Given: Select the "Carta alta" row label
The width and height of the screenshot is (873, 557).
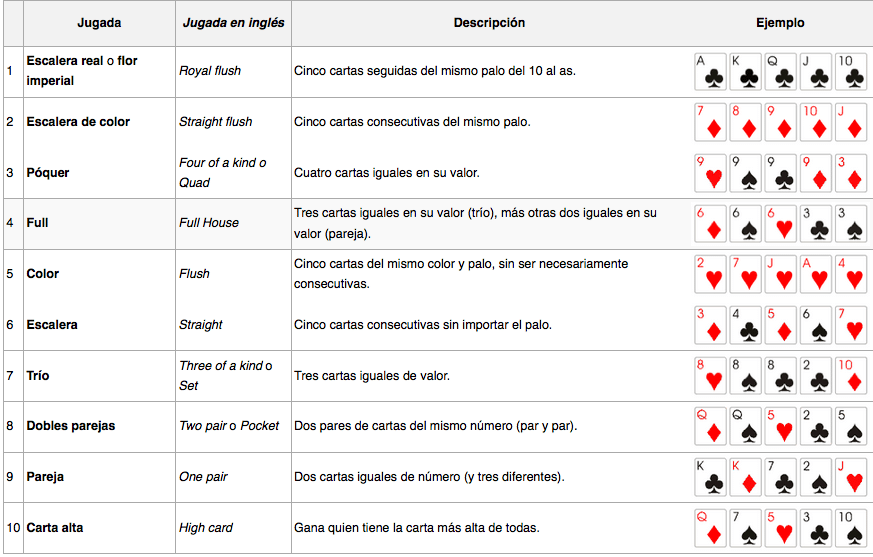Looking at the screenshot, I should point(55,528).
